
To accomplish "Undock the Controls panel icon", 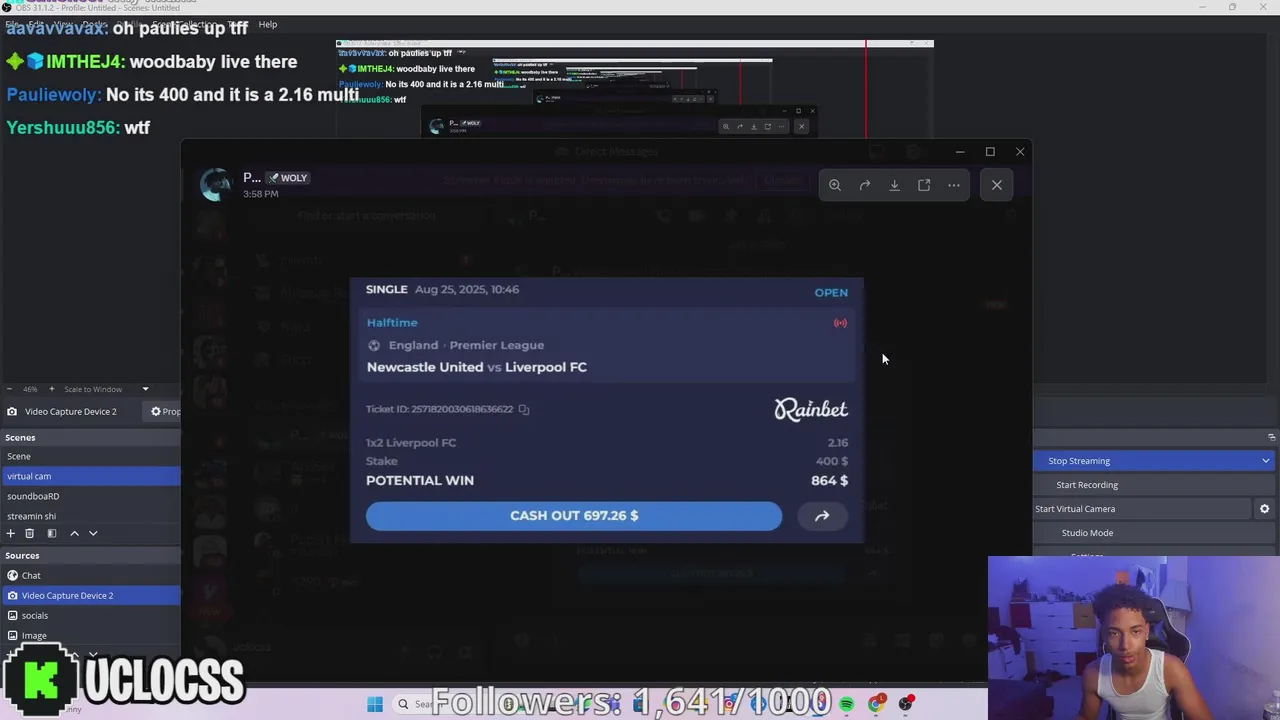I will (1271, 437).
